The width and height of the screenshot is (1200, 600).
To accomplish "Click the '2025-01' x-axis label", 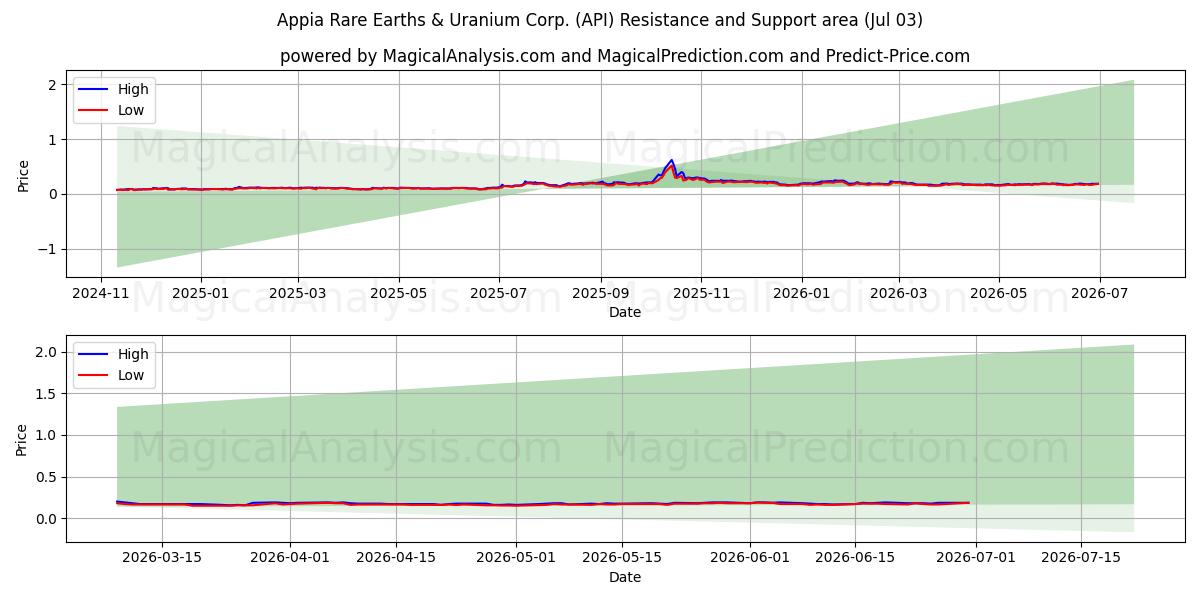I will coord(200,295).
